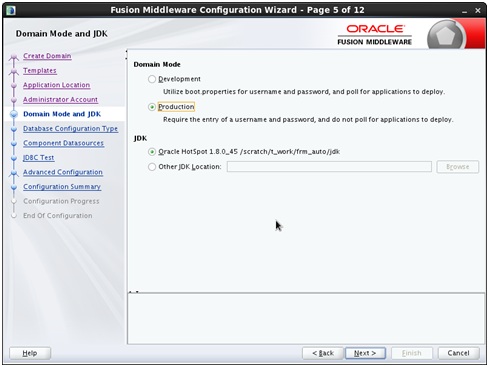Click the Templates step marker icon
489x367 pixels.
pyautogui.click(x=14, y=71)
